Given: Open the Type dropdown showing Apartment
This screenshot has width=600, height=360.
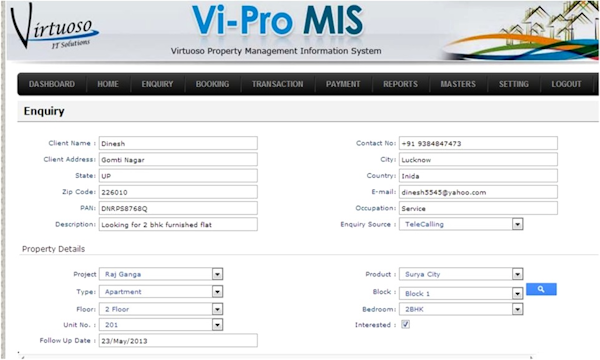Looking at the screenshot, I should pos(161,292).
